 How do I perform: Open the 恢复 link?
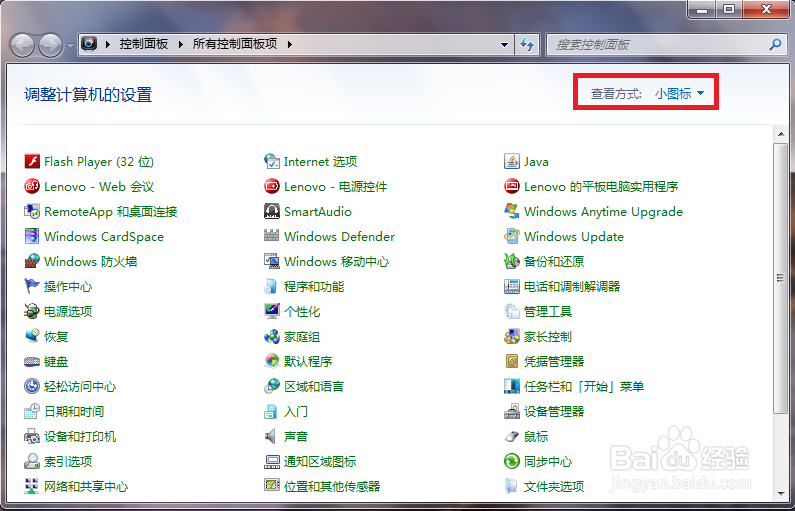point(56,336)
